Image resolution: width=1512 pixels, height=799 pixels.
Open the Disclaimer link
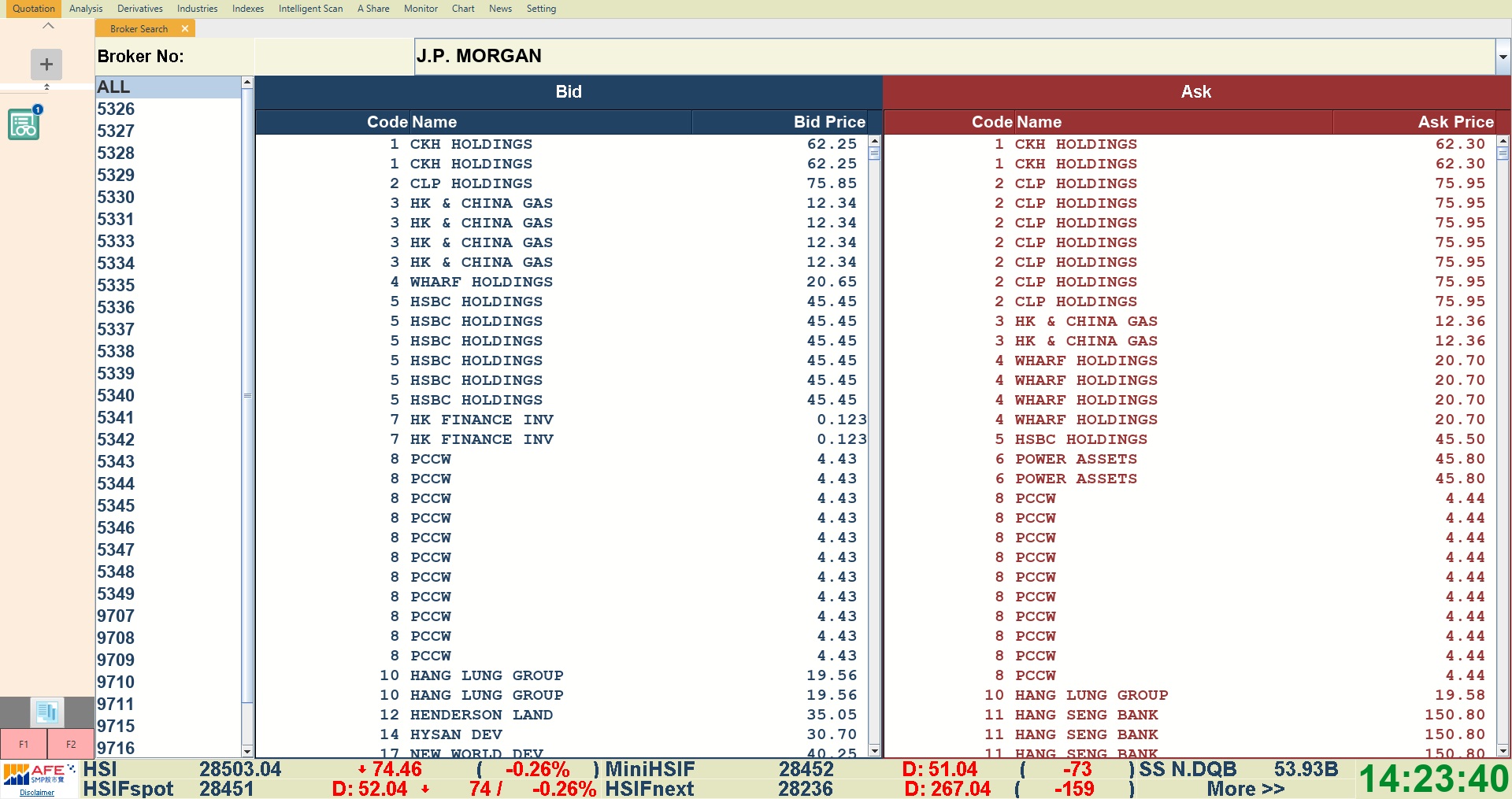(x=37, y=793)
